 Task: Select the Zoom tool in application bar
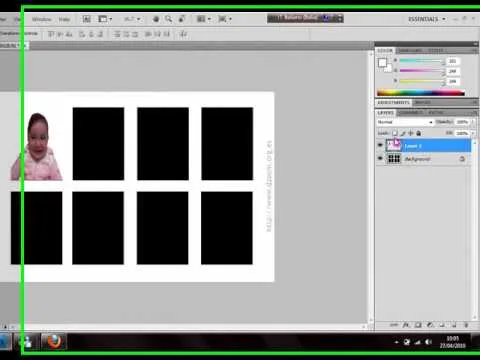tap(169, 19)
